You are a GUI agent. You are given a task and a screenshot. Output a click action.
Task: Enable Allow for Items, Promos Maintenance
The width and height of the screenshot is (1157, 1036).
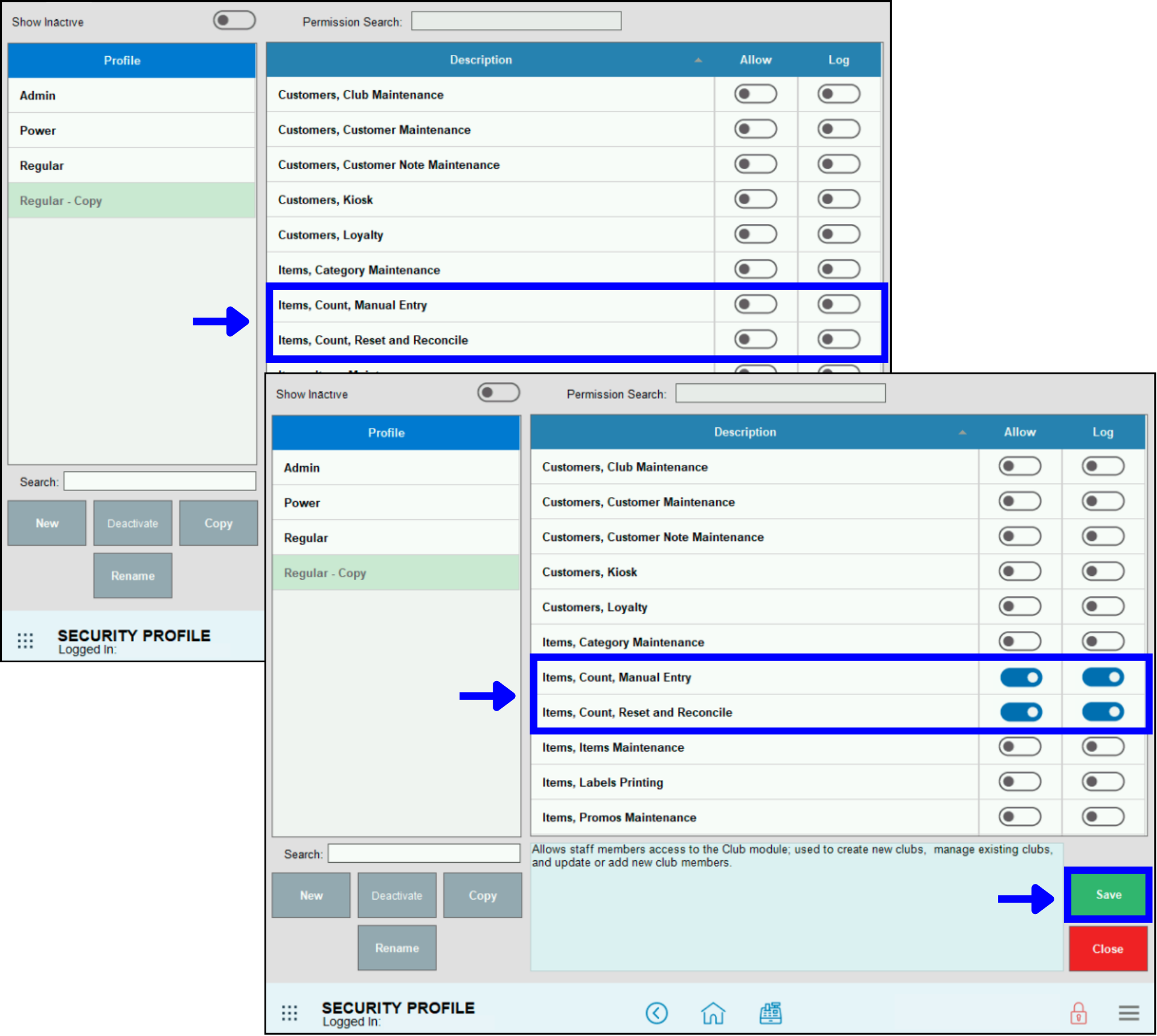point(1020,817)
